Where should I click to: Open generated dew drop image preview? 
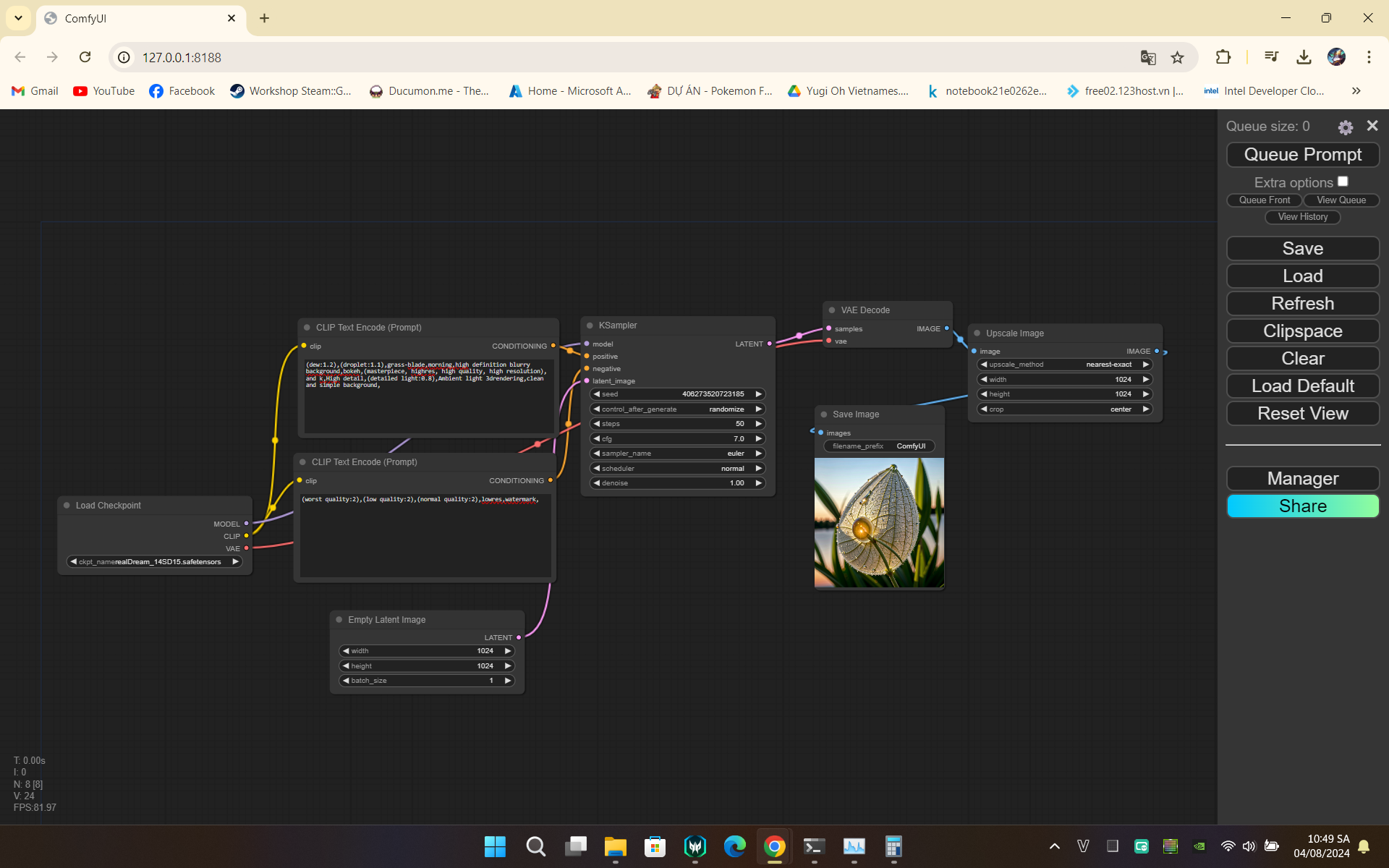click(x=879, y=522)
